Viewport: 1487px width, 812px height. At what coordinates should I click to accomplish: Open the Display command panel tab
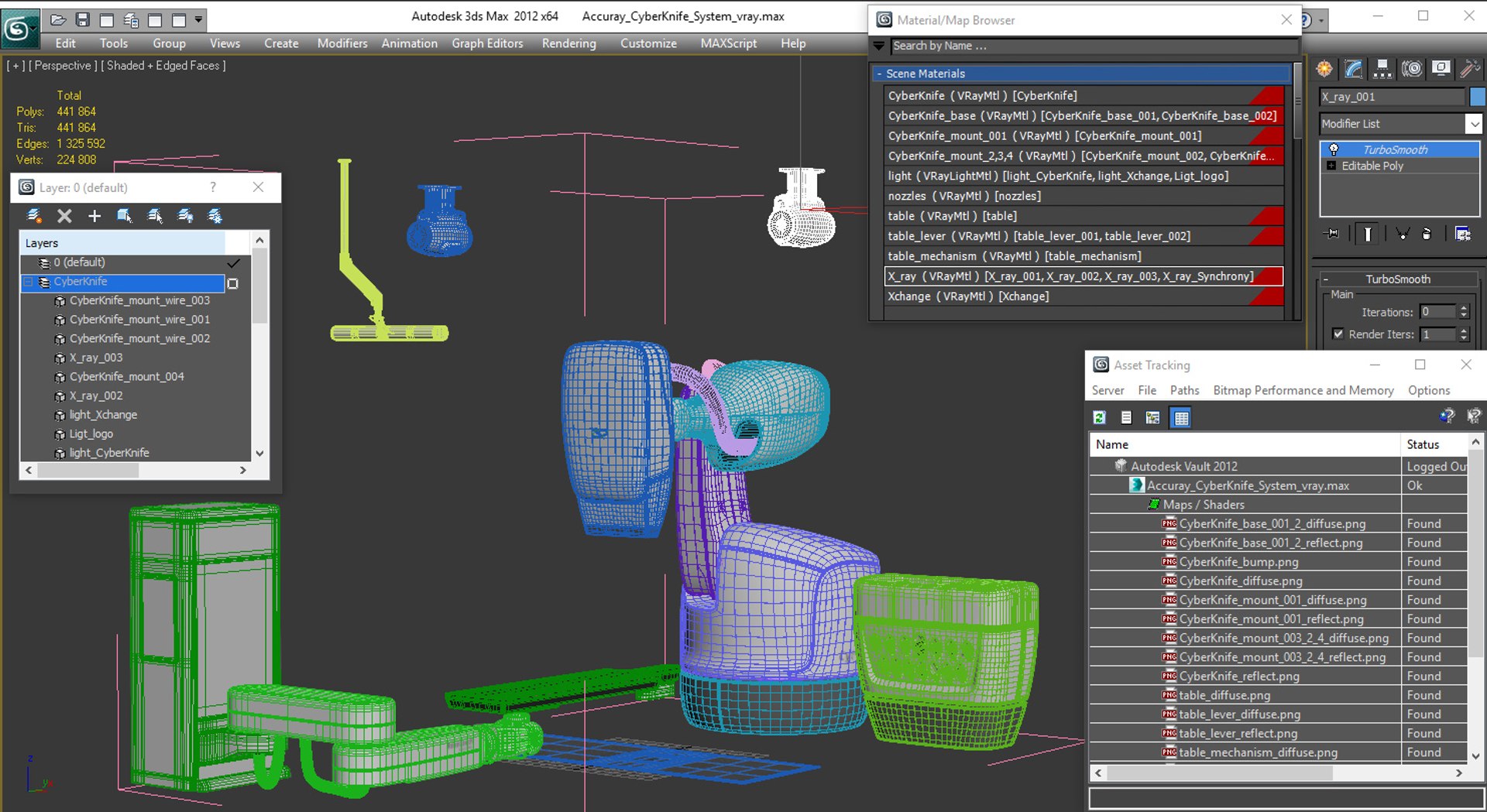click(x=1441, y=69)
